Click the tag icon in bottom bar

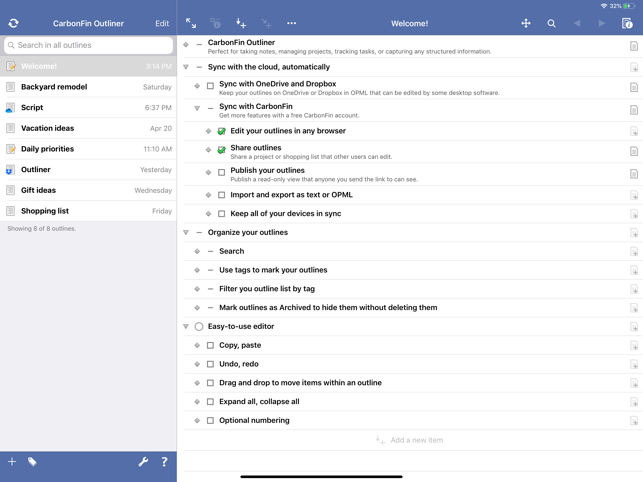pos(32,462)
